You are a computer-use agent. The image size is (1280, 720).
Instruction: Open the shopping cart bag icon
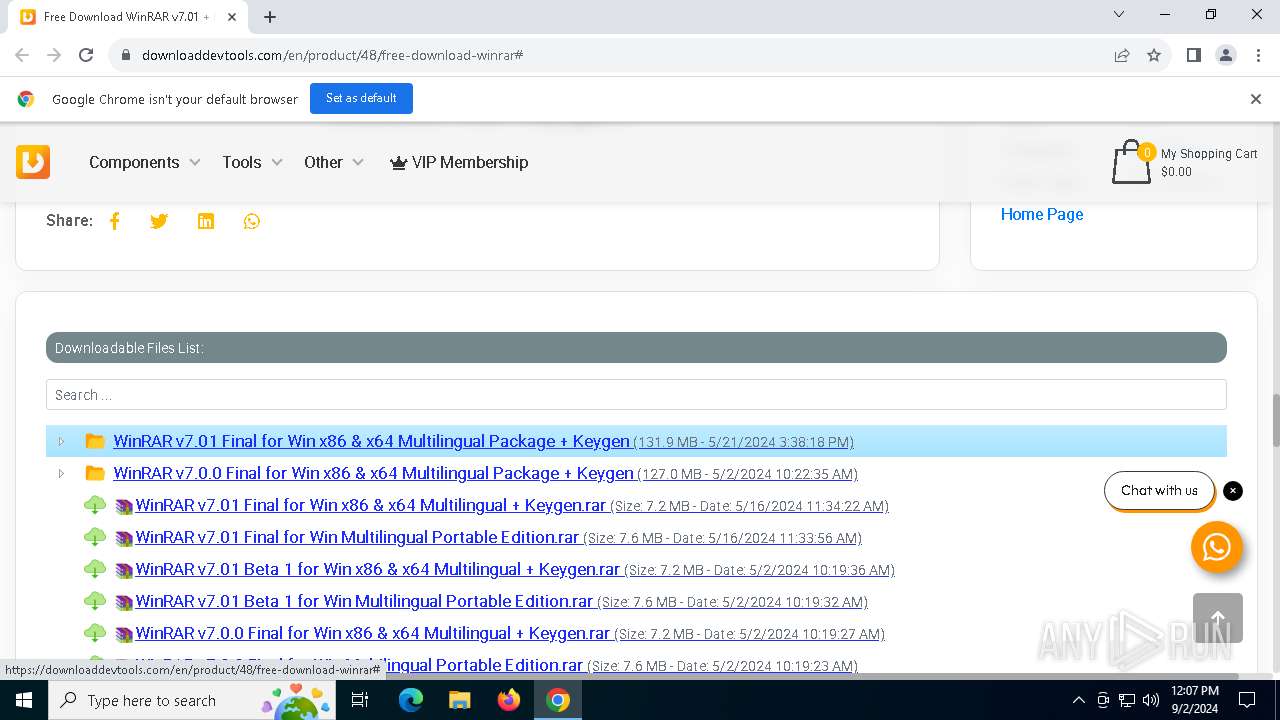(1131, 162)
